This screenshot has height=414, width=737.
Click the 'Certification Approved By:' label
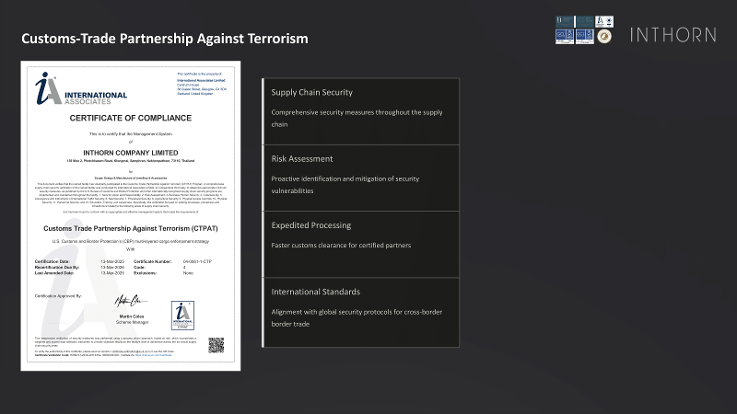[58, 296]
